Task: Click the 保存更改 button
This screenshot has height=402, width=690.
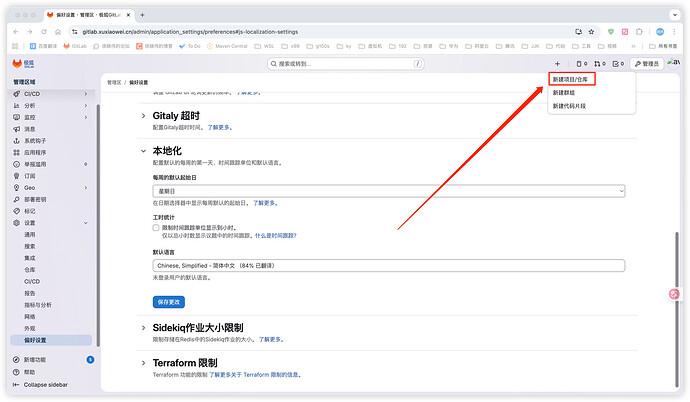Action: (x=168, y=301)
